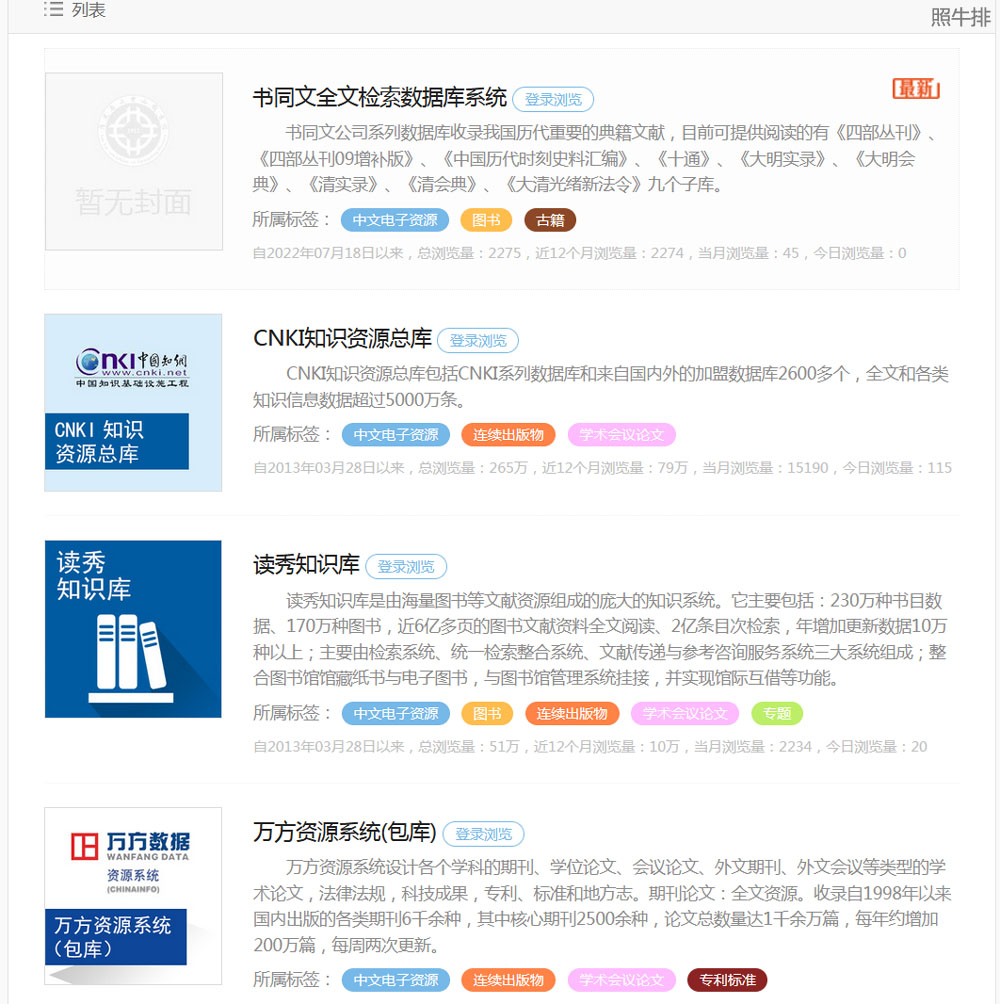Click the 书同文 view statistics line starting 自2022年07月18日以来
The width and height of the screenshot is (1000, 1004).
(x=579, y=254)
